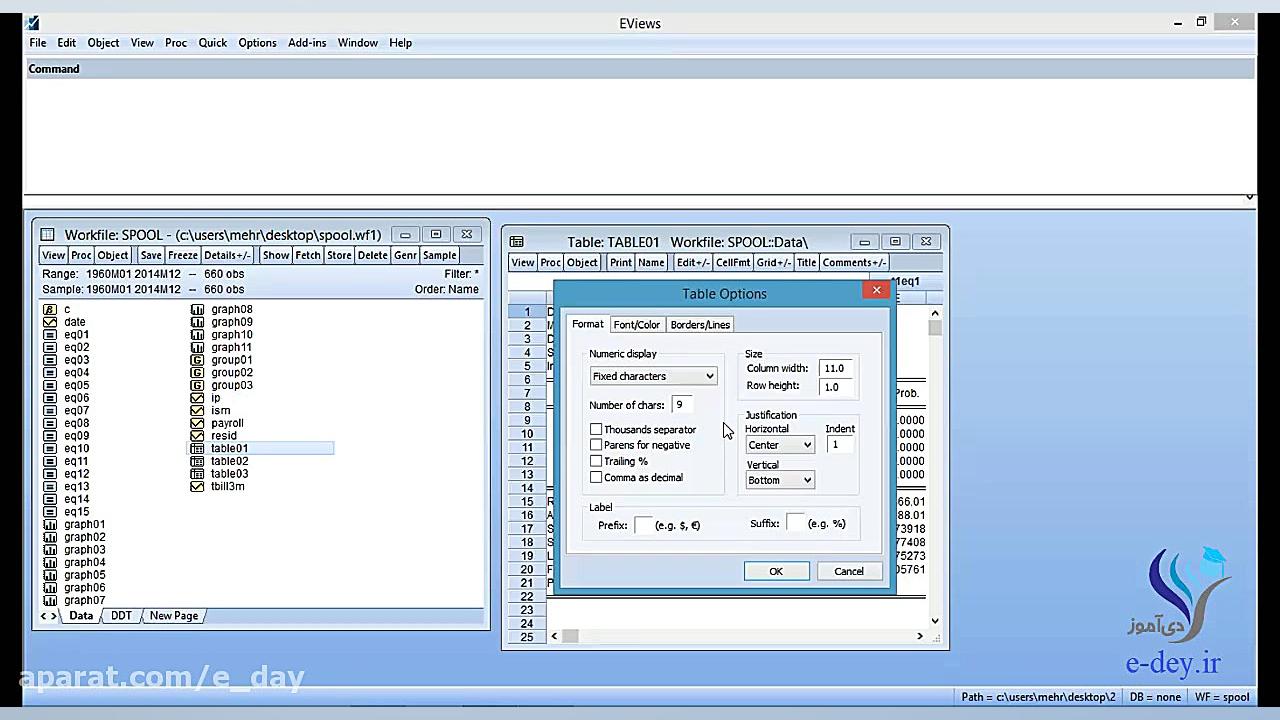Check Parens for negative option

(596, 445)
